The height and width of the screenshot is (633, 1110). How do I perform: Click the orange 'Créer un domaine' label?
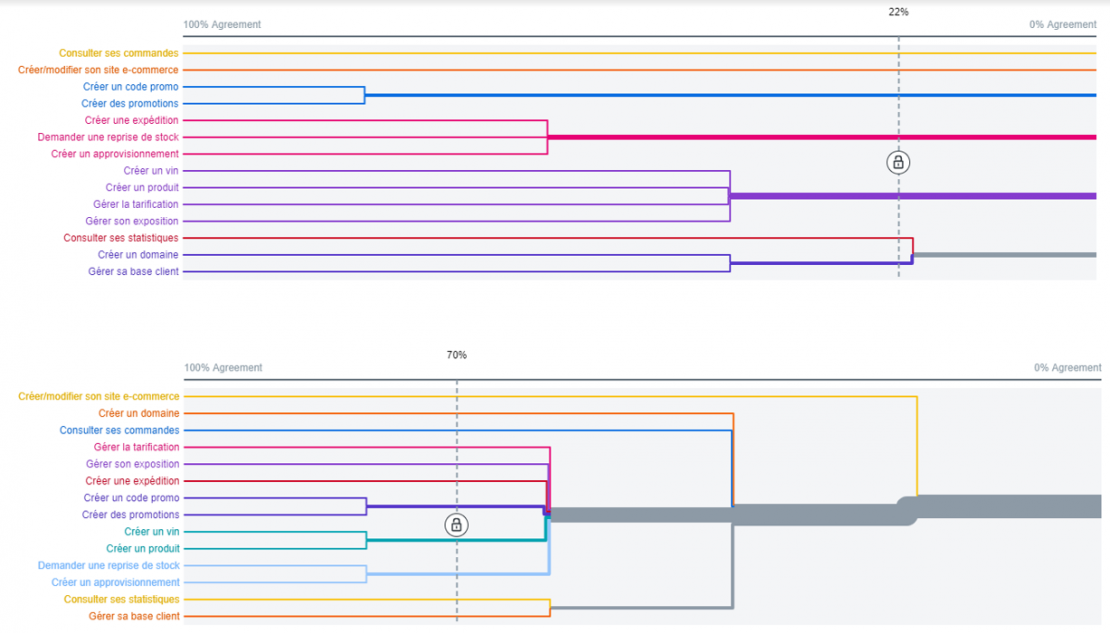pyautogui.click(x=138, y=413)
